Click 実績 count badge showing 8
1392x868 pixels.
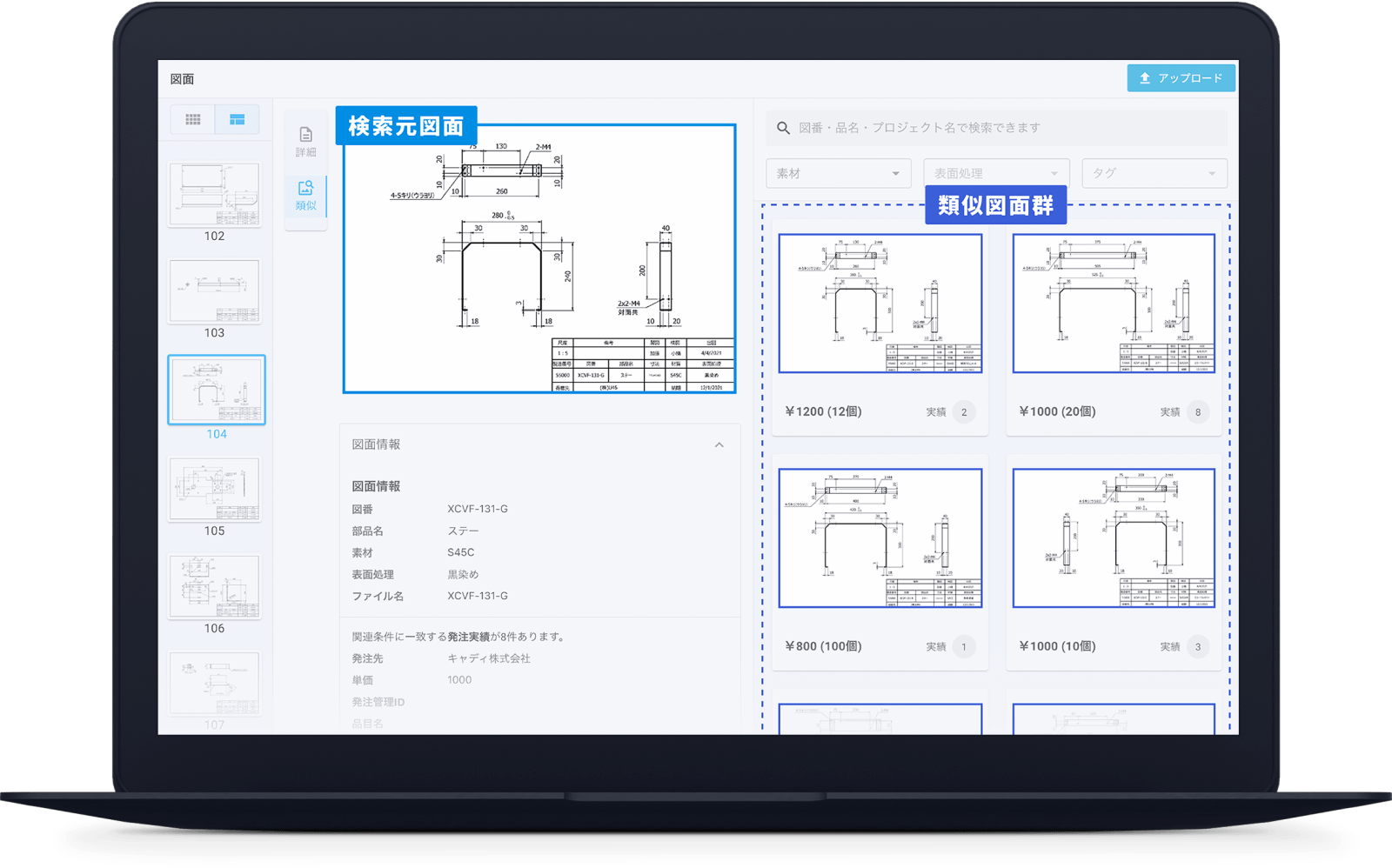tap(1197, 412)
